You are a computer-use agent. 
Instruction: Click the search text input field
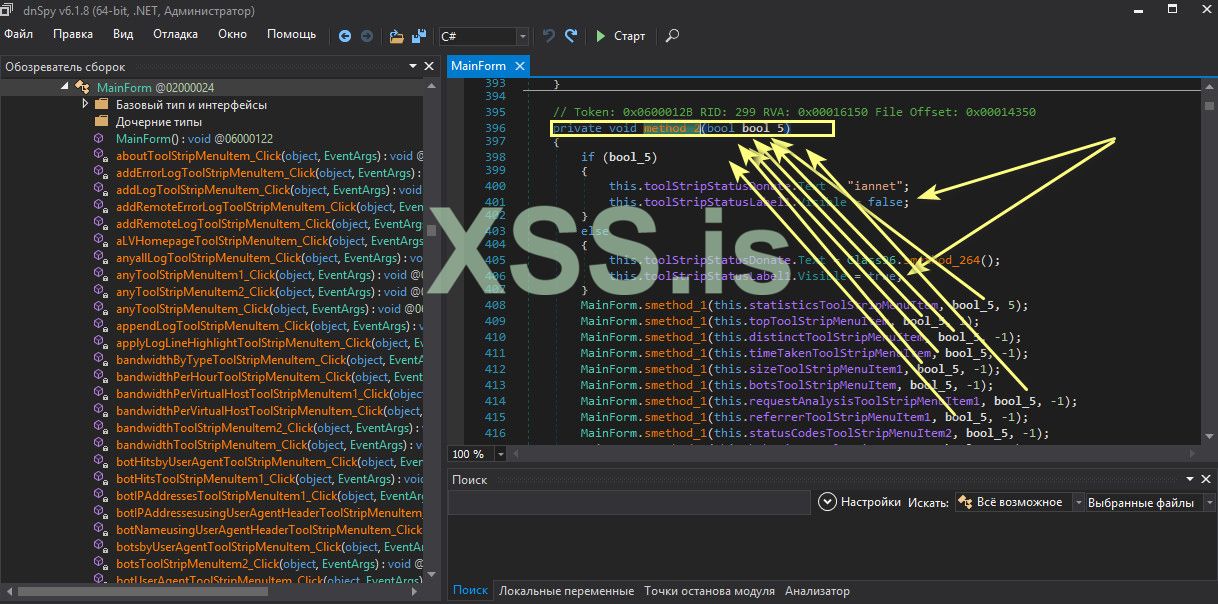tap(630, 503)
